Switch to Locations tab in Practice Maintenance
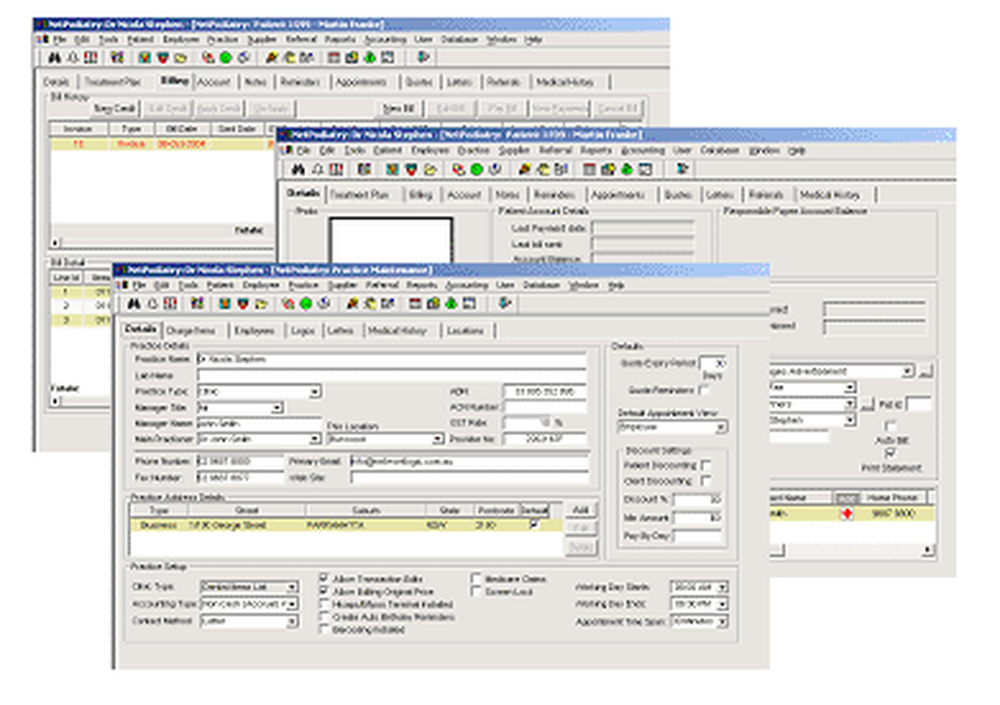This screenshot has height=705, width=1000. tap(465, 330)
